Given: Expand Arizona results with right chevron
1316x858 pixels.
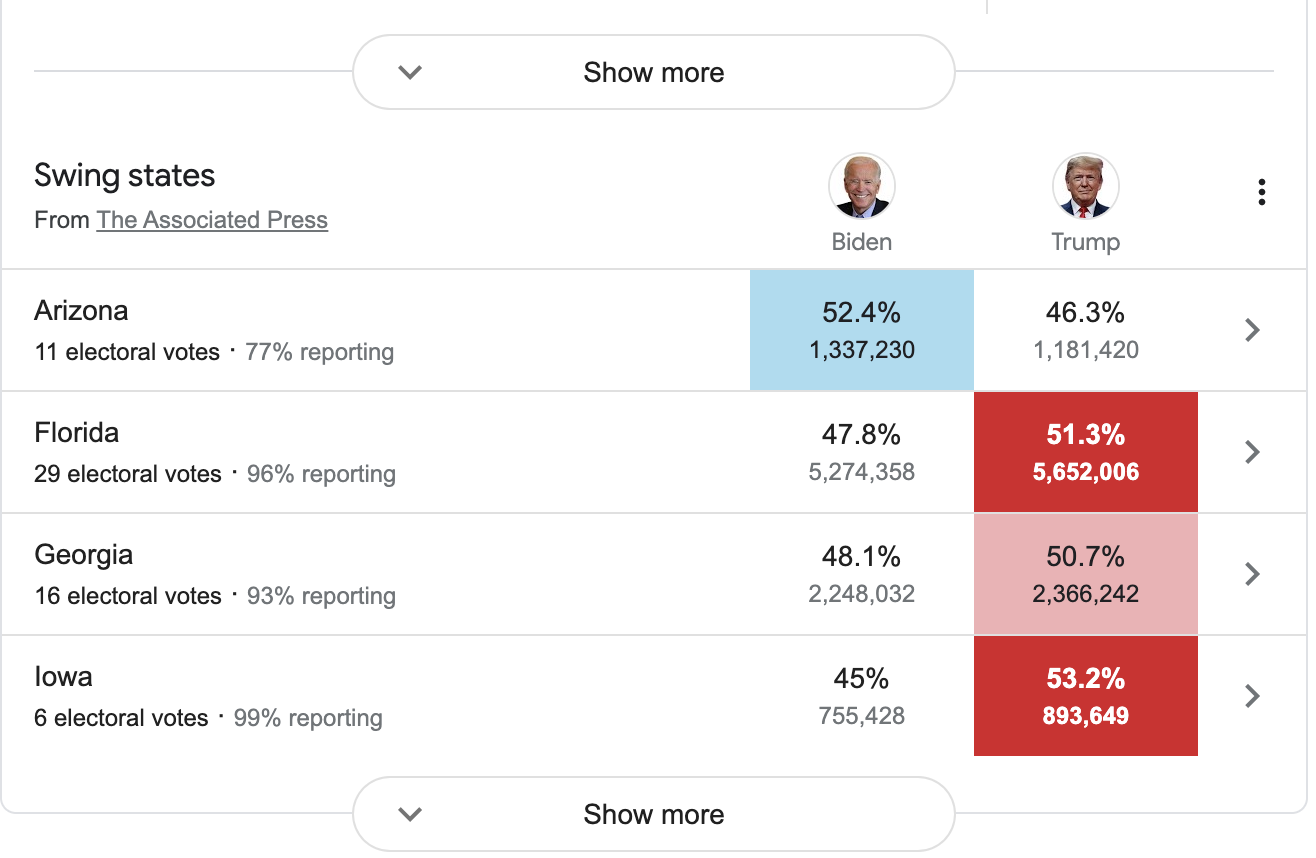Looking at the screenshot, I should coord(1252,330).
